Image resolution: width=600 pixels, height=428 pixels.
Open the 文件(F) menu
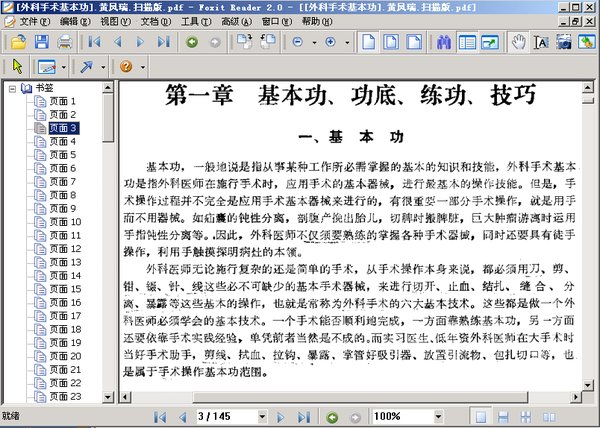[34, 22]
